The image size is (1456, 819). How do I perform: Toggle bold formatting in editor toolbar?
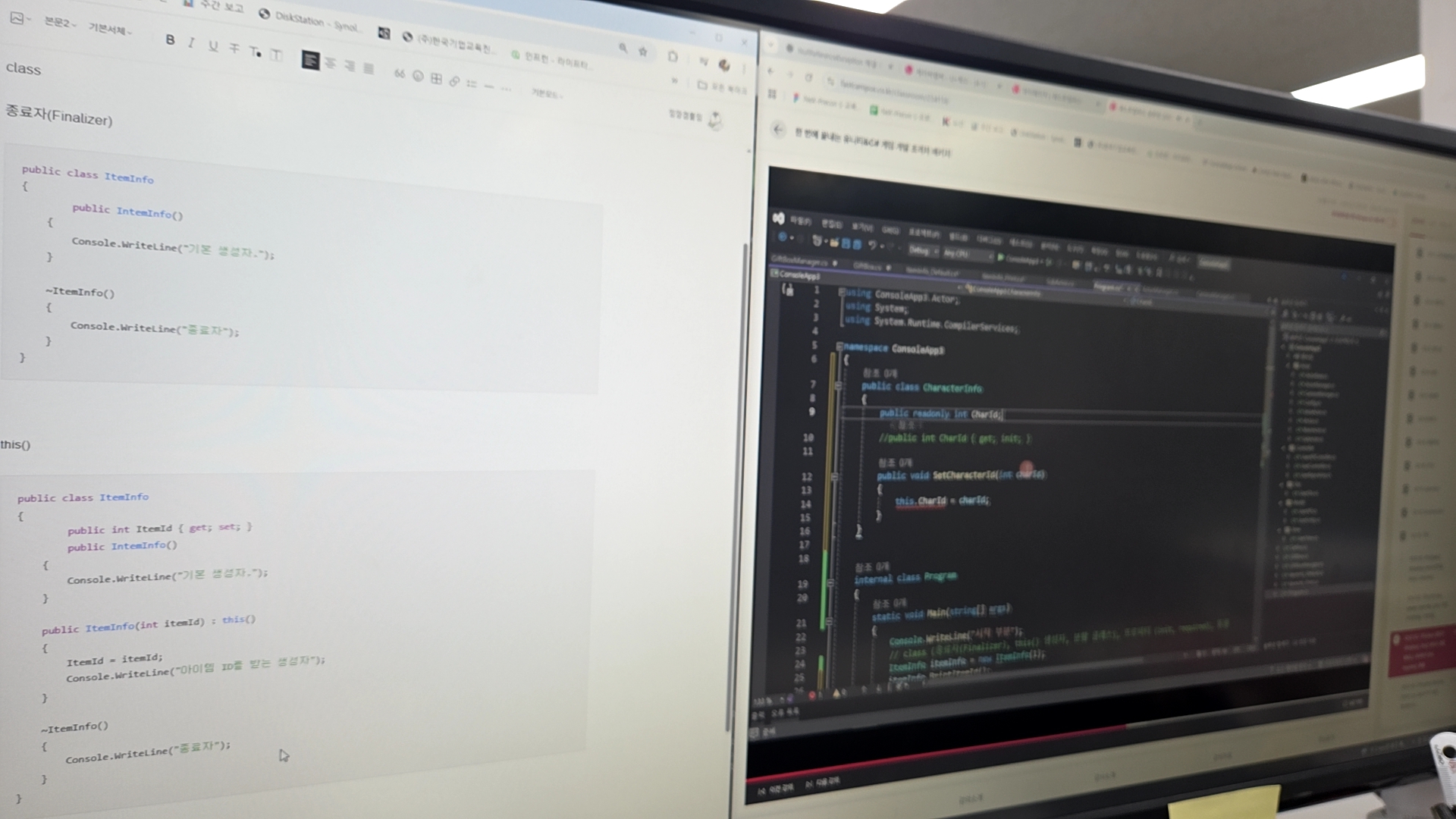click(x=170, y=40)
